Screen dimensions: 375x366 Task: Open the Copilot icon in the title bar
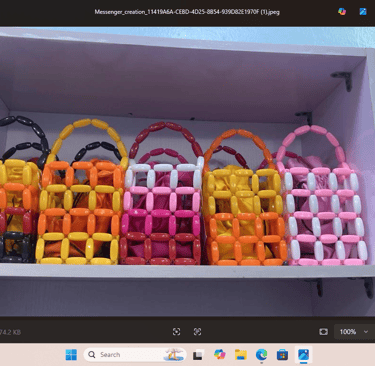(x=342, y=12)
